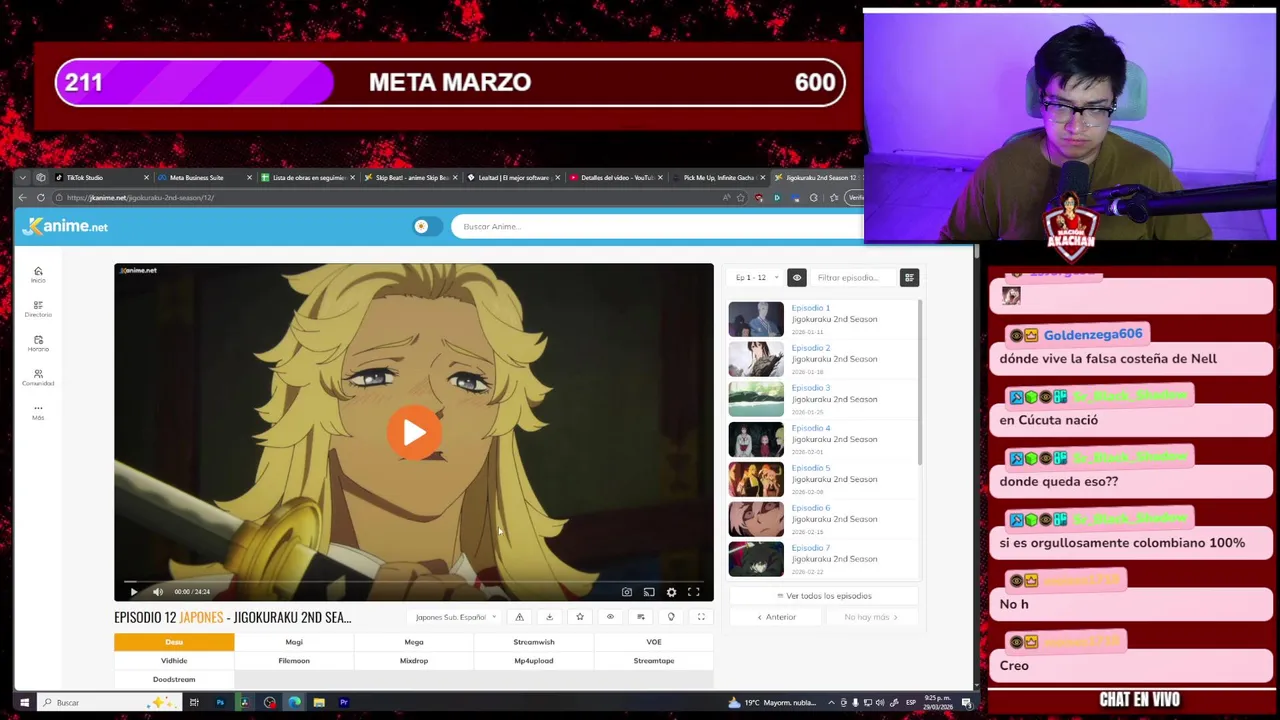Open Horario in the left sidebar
1280x720 pixels.
pos(38,343)
